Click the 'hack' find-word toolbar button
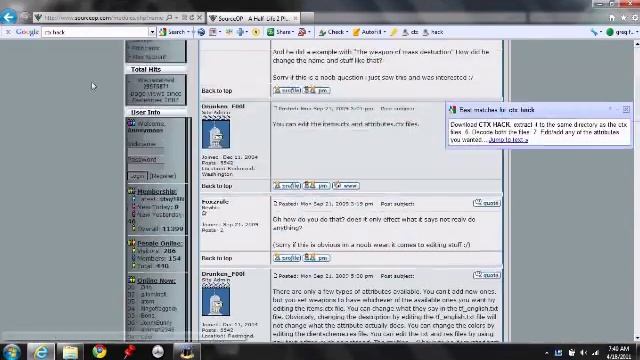The height and width of the screenshot is (360, 640). pos(433,32)
